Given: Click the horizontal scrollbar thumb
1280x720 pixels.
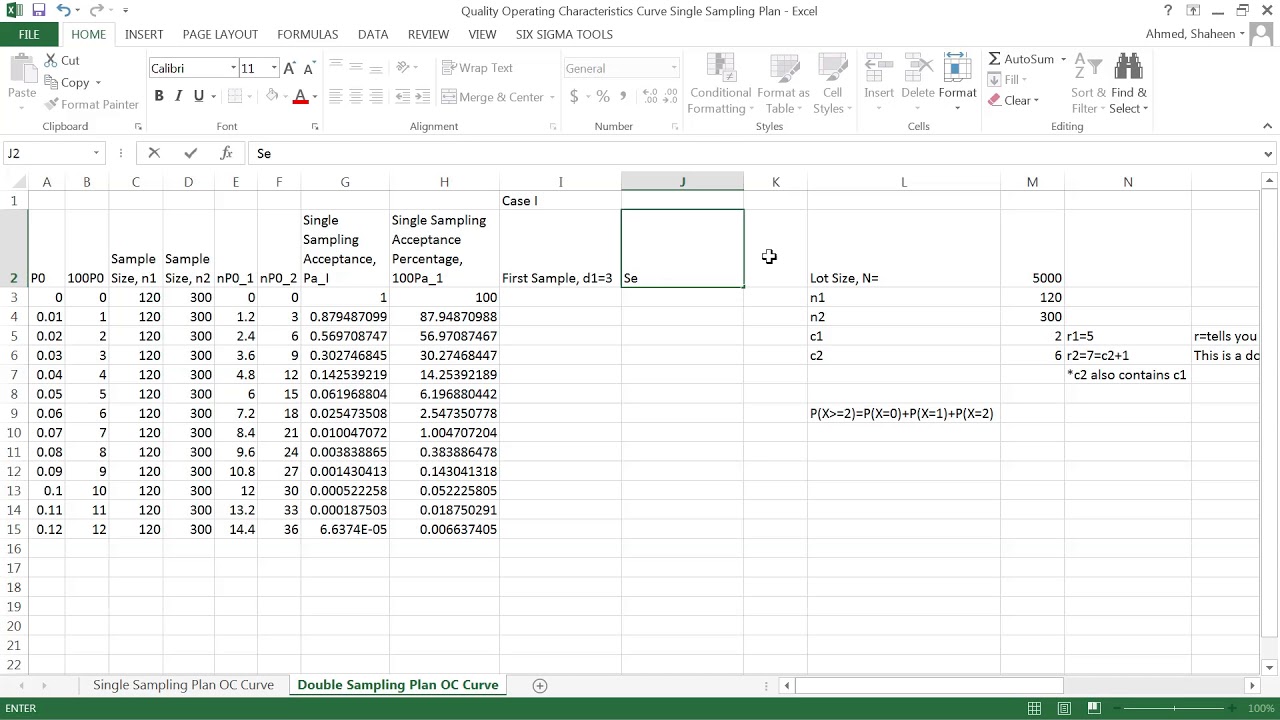Looking at the screenshot, I should pyautogui.click(x=928, y=685).
